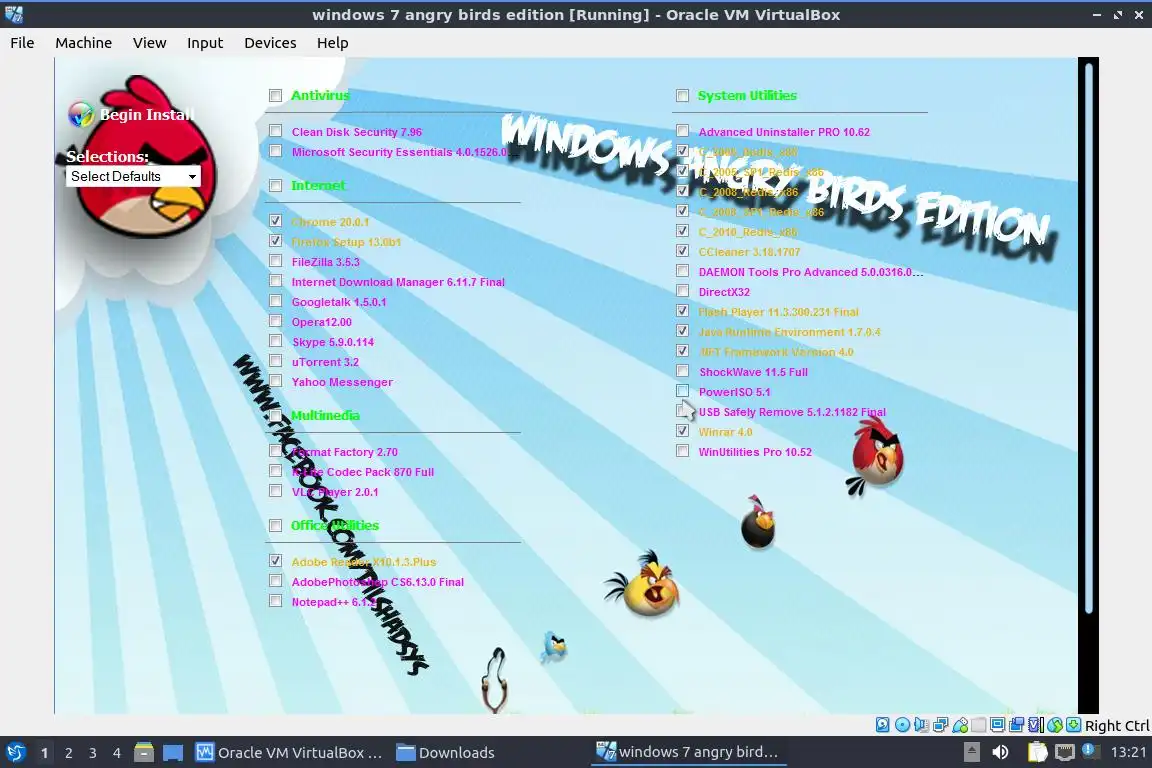Open the start menu bird icon
1152x768 pixels.
pyautogui.click(x=15, y=753)
